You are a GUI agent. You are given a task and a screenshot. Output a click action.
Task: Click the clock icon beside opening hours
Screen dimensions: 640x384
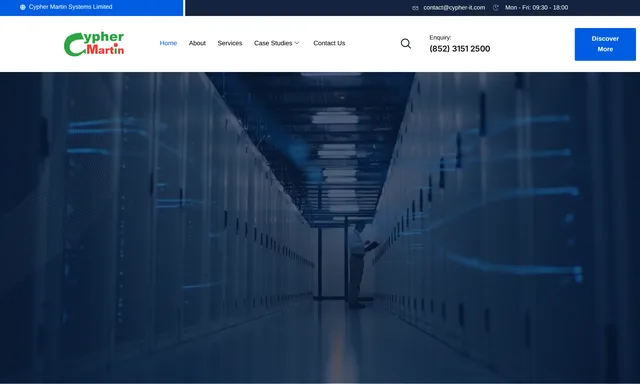496,7
